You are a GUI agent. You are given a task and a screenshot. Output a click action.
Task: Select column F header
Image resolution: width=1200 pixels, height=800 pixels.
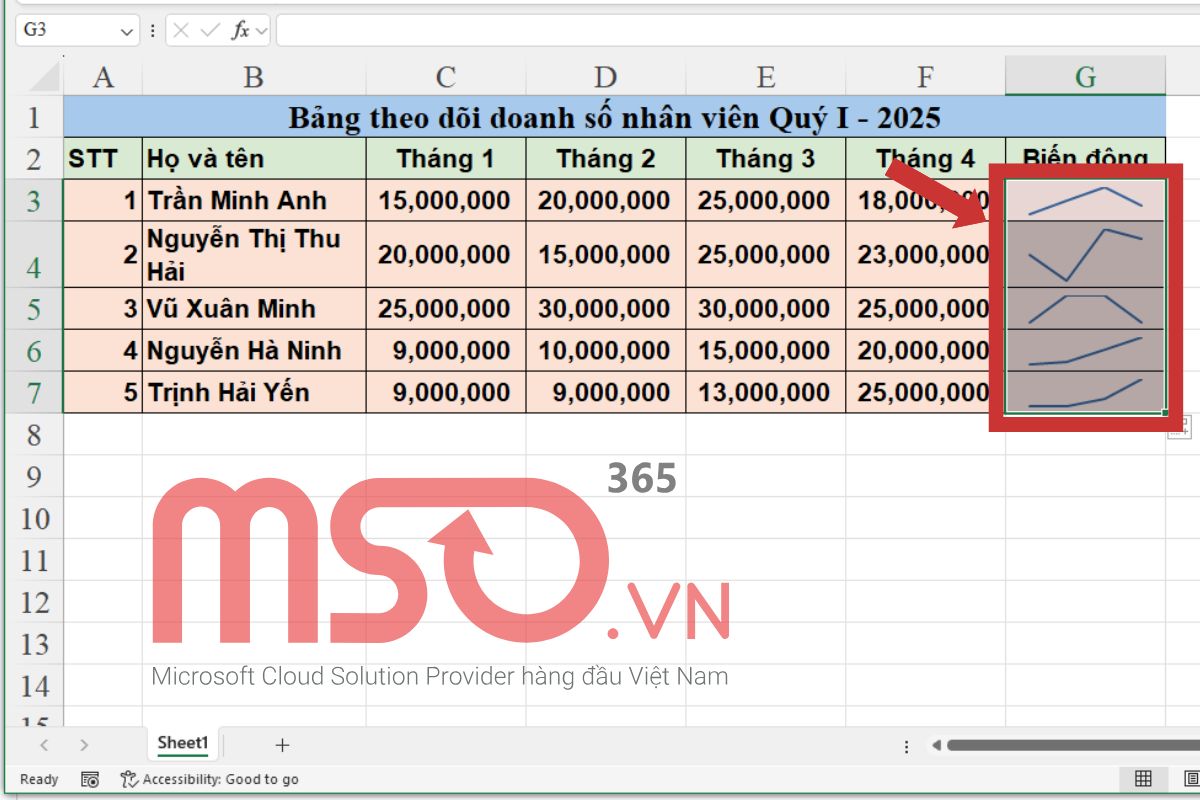pyautogui.click(x=926, y=77)
